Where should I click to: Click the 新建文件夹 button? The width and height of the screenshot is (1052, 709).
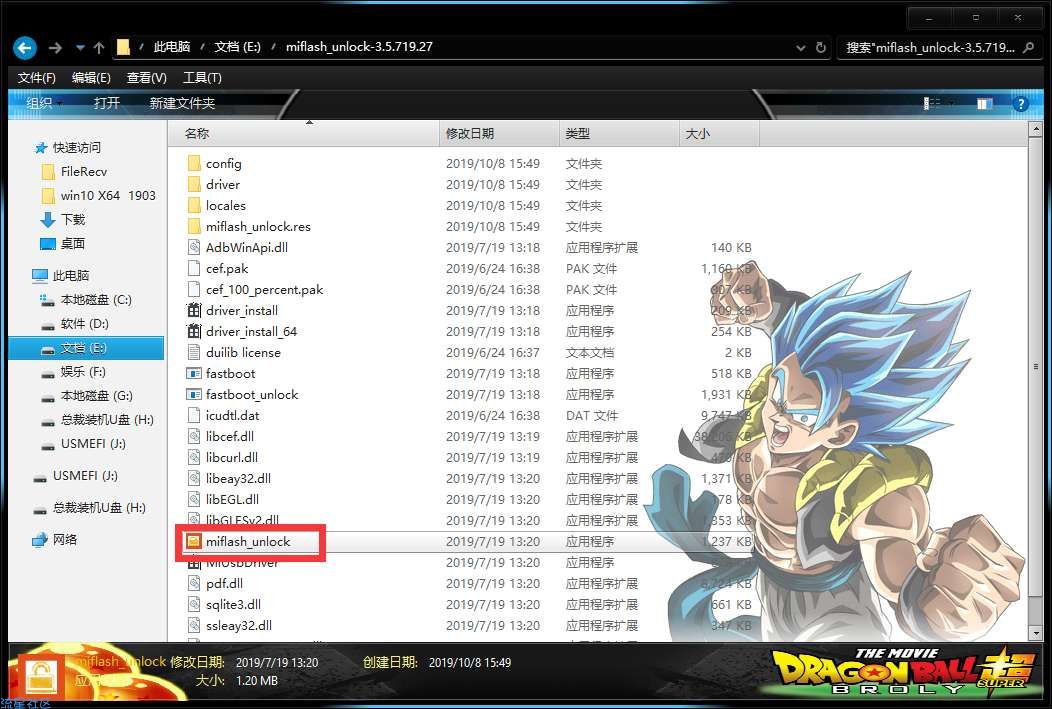tap(182, 103)
